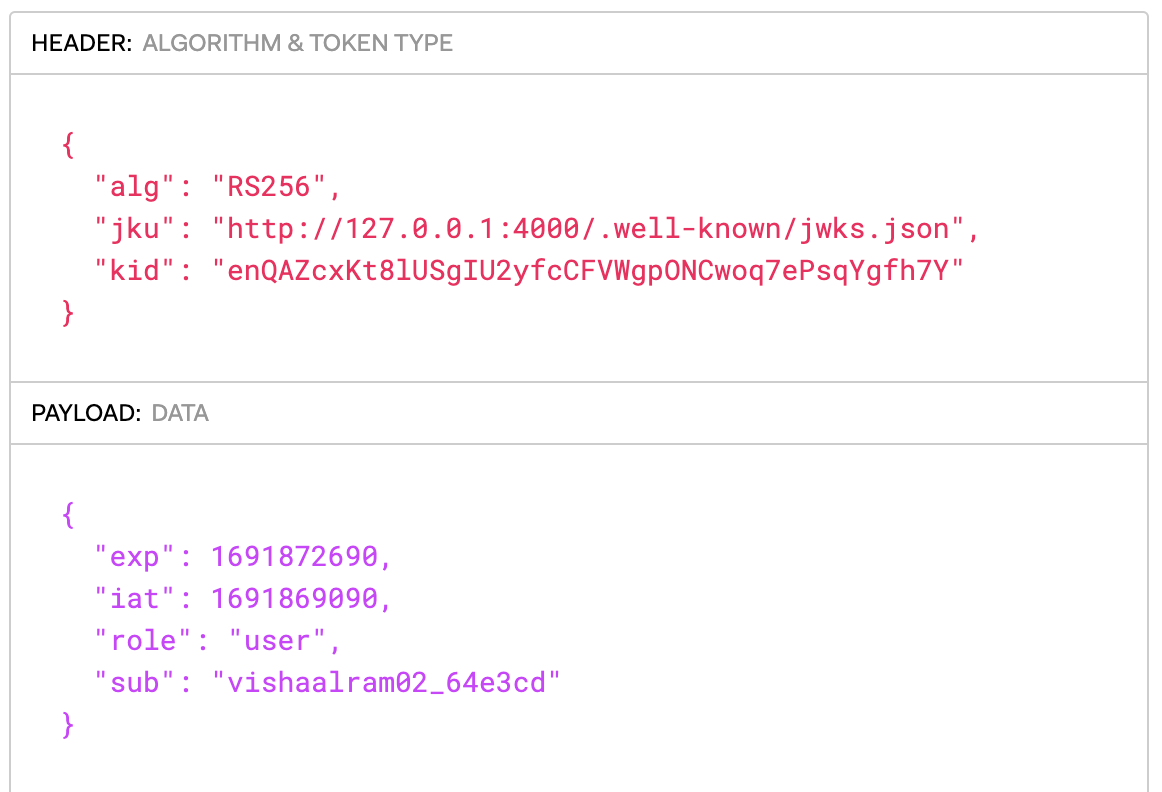The image size is (1162, 792).
Task: Click the "kid" key in header
Action: coord(134,270)
